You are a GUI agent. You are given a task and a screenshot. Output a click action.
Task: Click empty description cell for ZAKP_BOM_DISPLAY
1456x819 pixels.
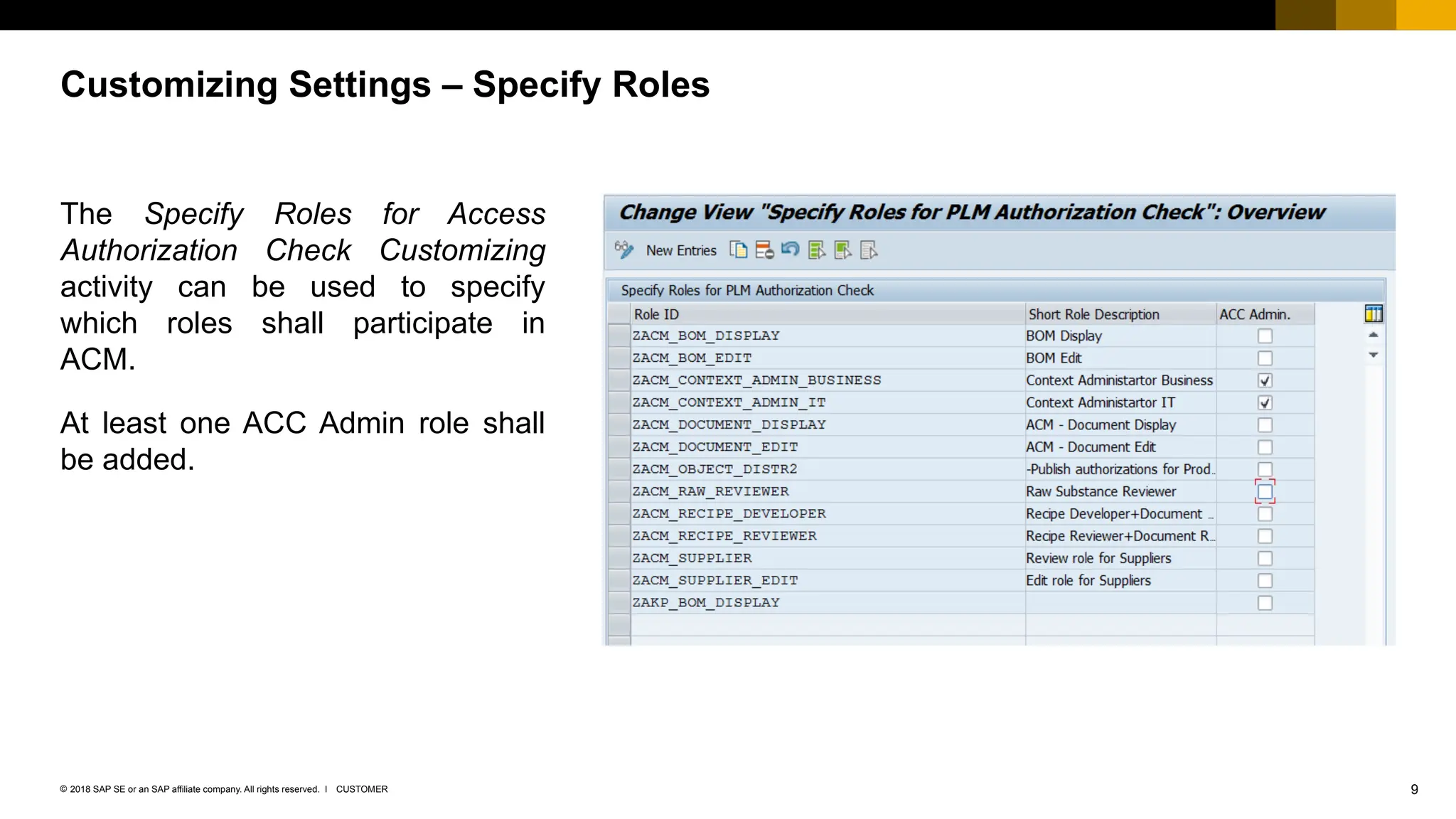point(1120,603)
